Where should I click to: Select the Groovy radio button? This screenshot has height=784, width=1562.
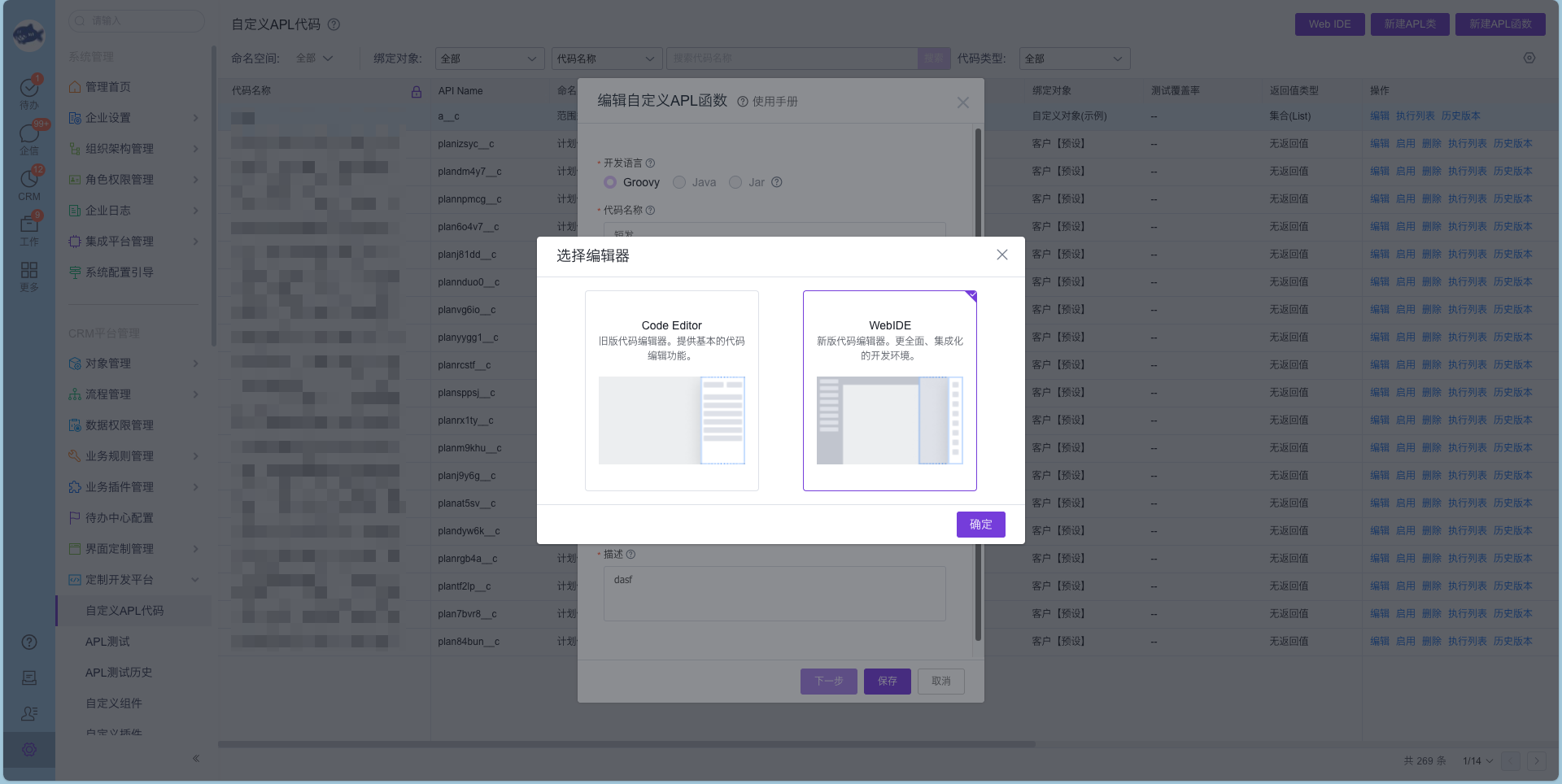pos(610,182)
